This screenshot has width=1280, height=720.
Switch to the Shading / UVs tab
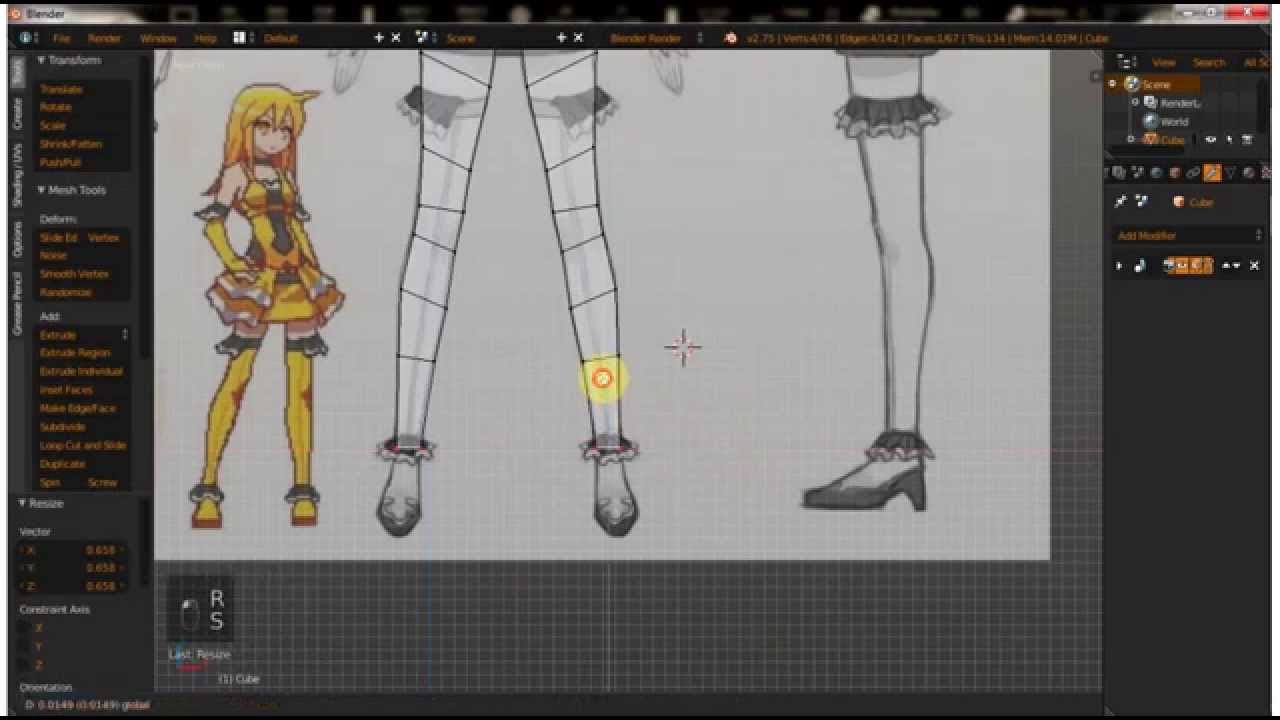click(17, 175)
